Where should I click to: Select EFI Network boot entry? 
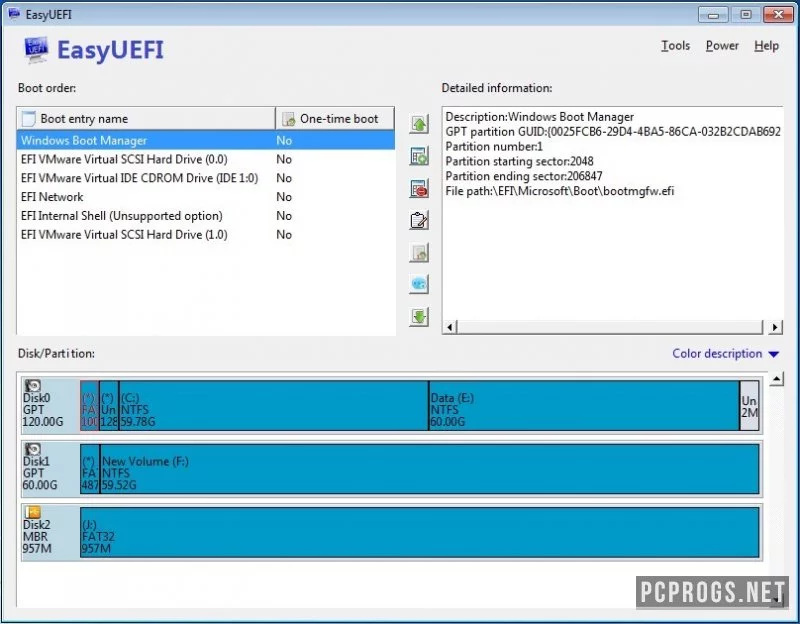click(x=206, y=197)
